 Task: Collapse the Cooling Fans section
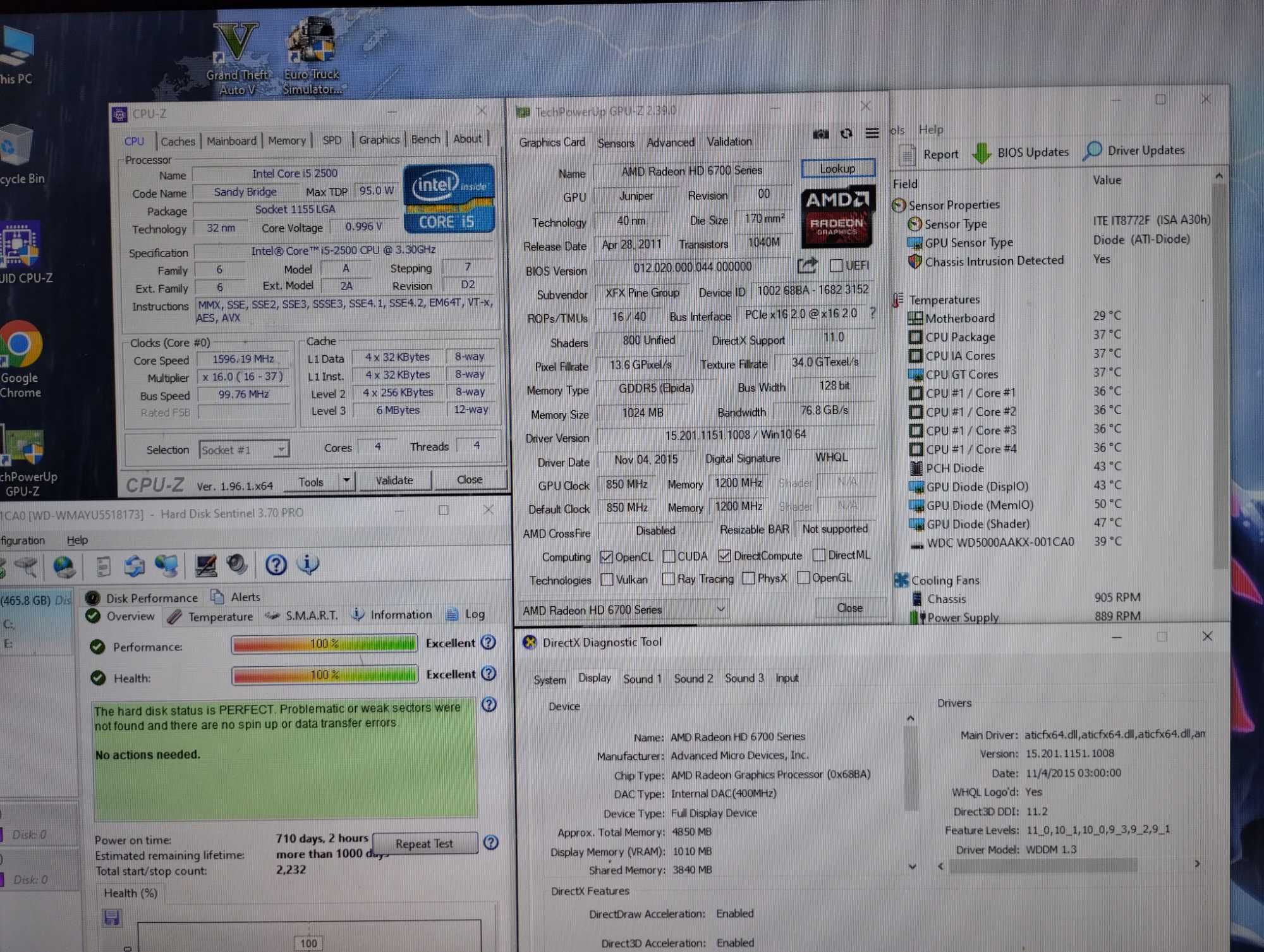pos(901,580)
